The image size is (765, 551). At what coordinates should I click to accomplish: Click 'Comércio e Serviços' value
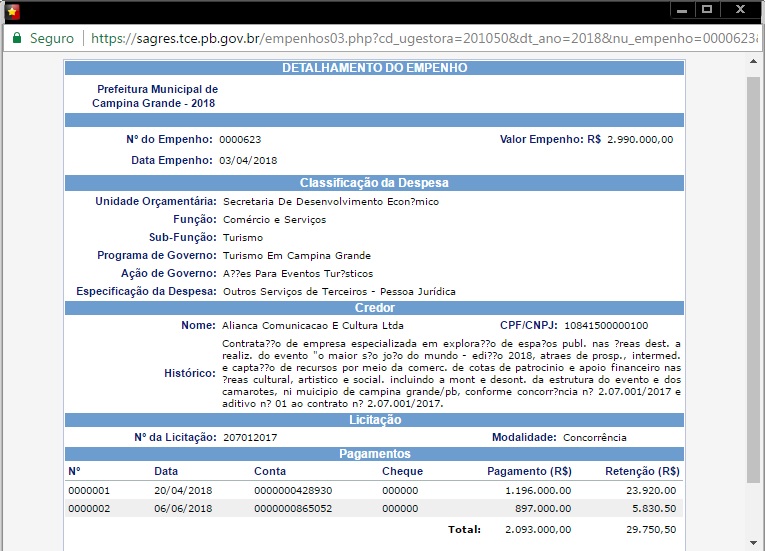274,220
